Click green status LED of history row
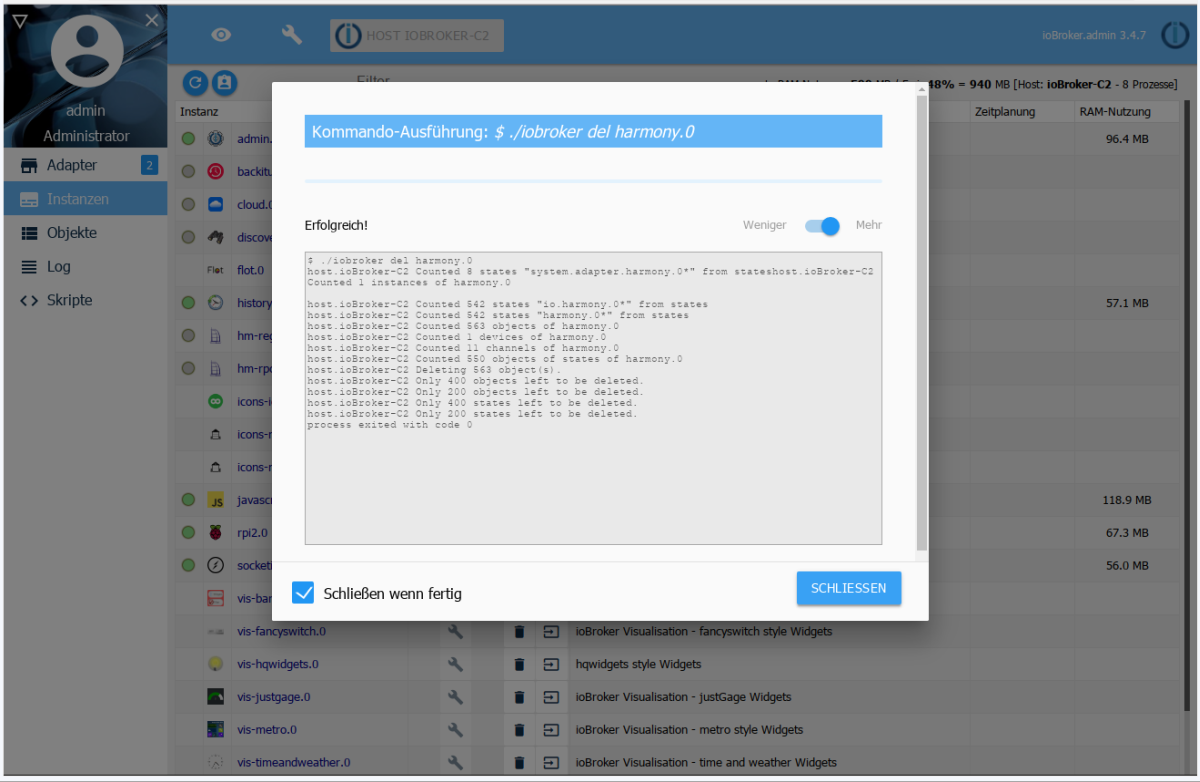Viewport: 1200px width, 782px height. 188,303
